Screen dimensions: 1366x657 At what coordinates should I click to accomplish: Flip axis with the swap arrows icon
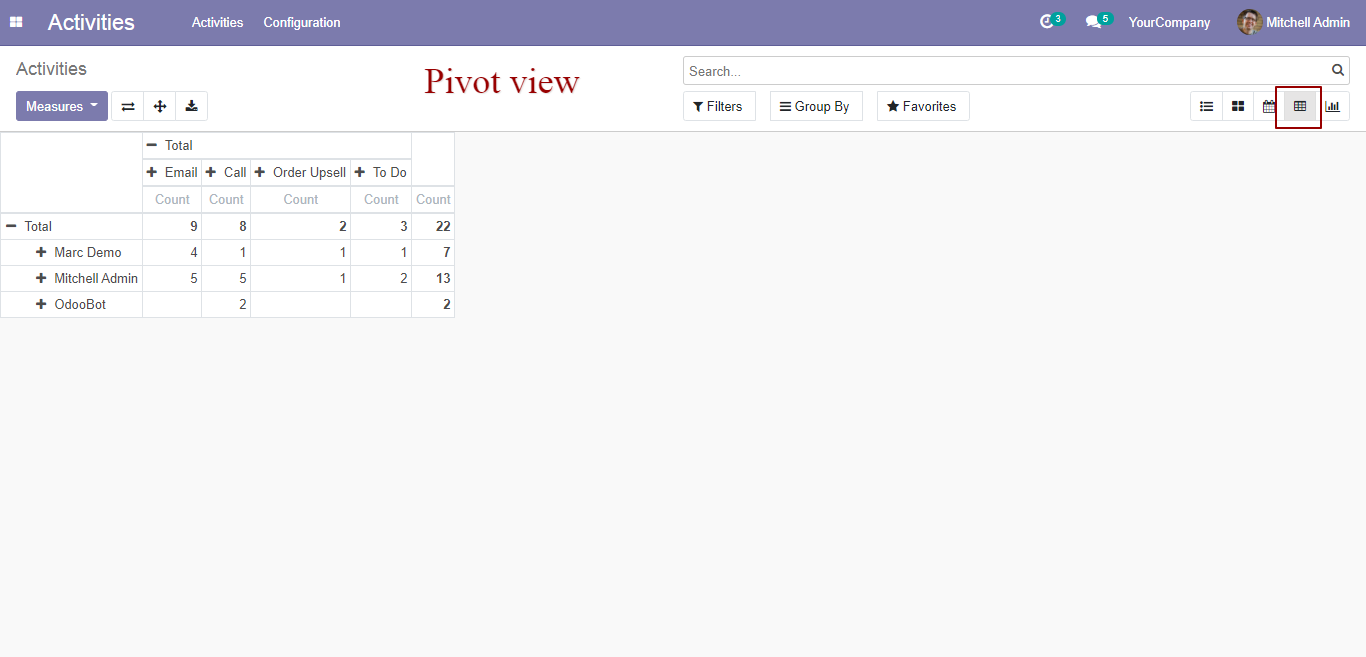pyautogui.click(x=128, y=106)
